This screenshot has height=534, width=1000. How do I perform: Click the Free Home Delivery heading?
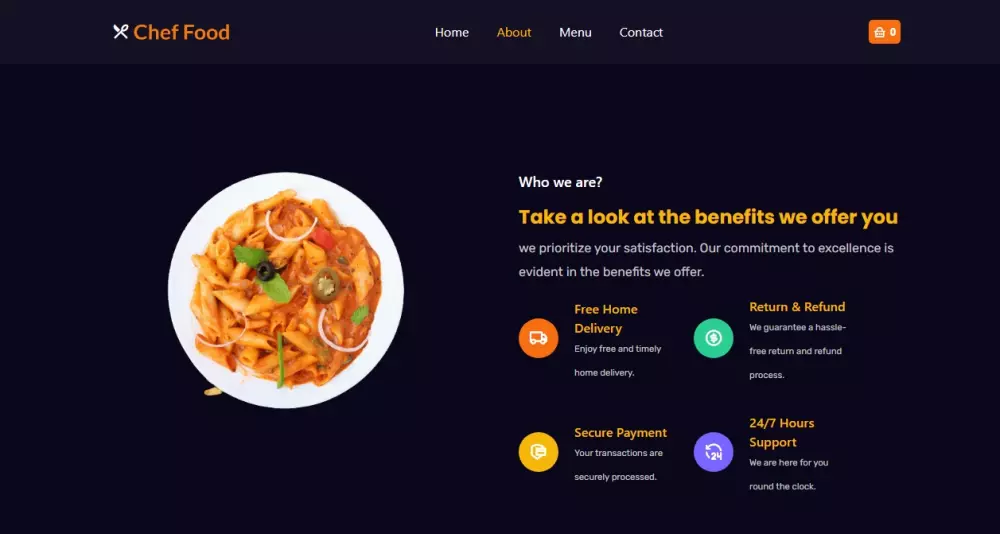pyautogui.click(x=606, y=319)
